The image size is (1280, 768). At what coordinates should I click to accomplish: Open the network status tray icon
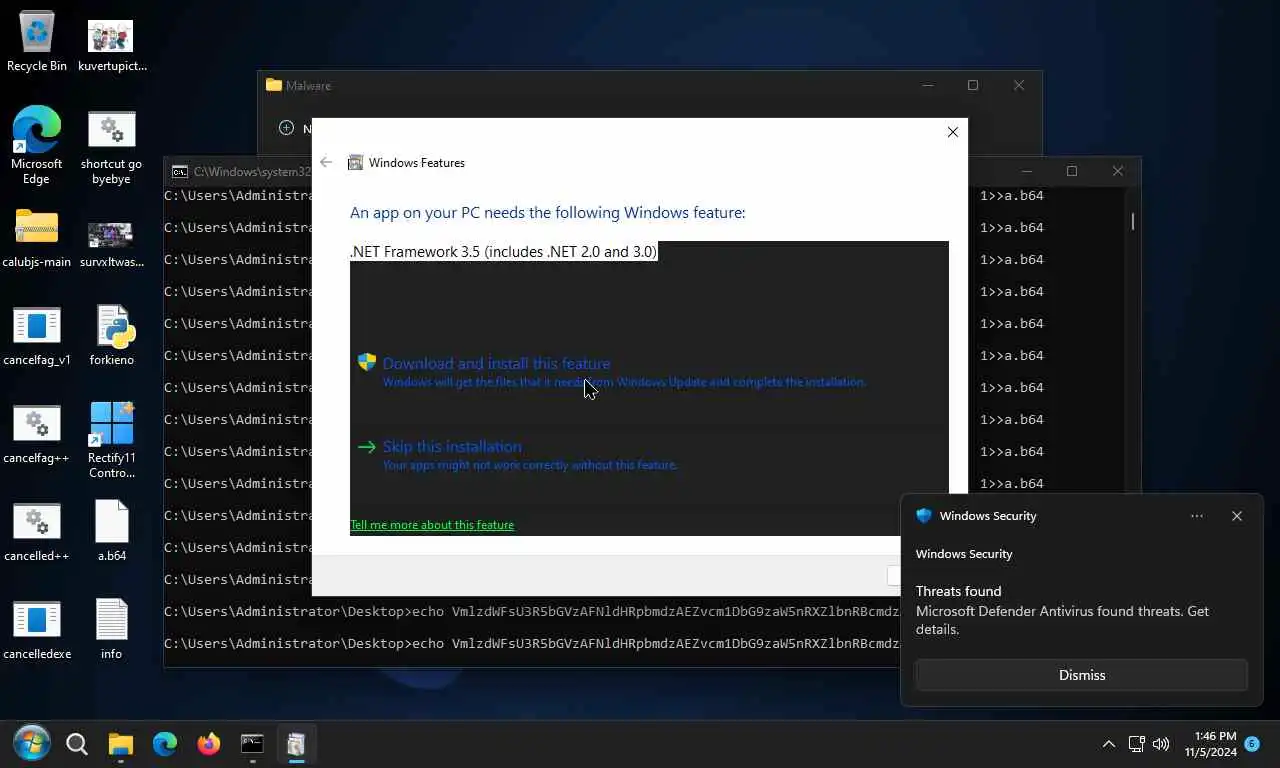click(1136, 744)
